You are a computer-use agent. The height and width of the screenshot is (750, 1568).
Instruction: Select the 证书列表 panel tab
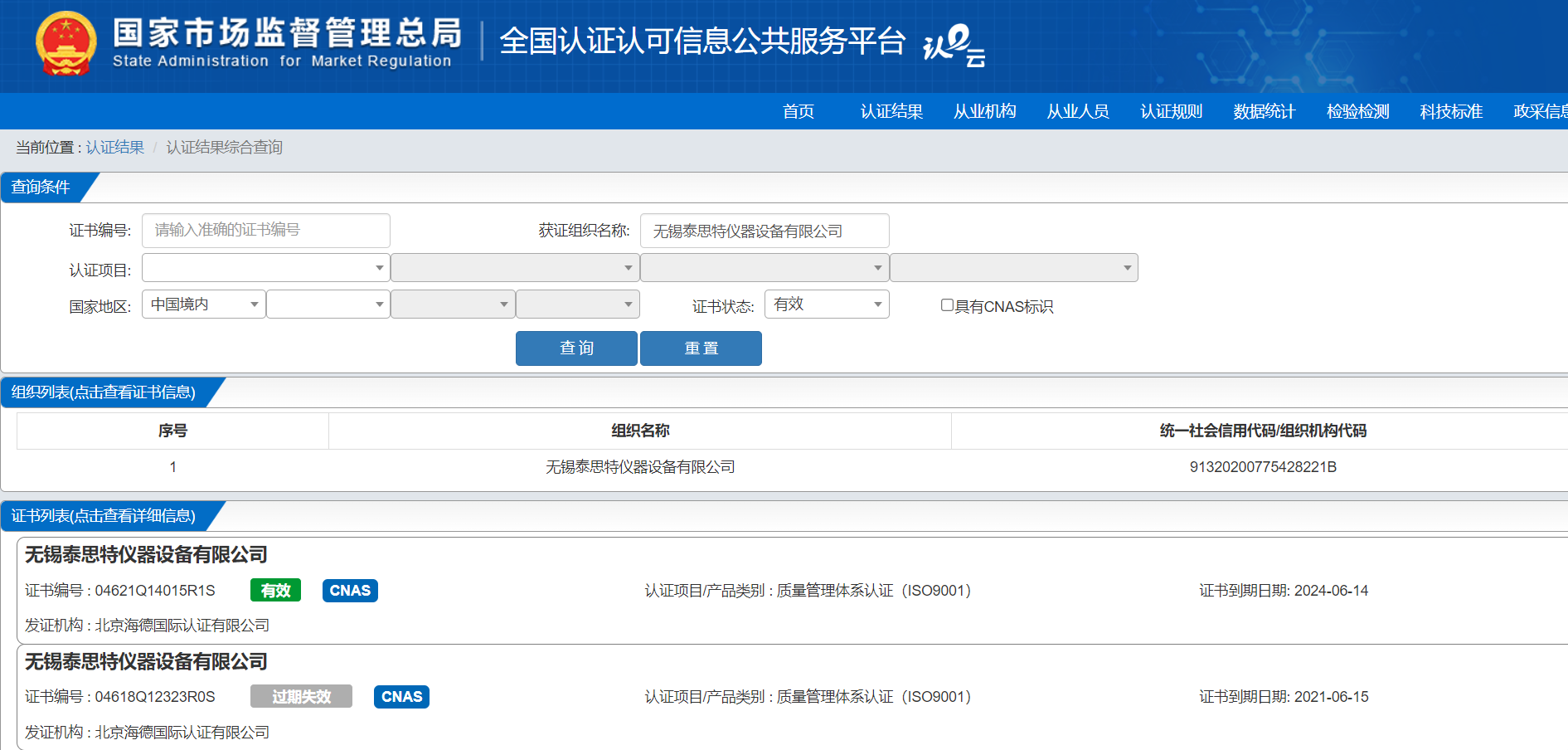click(x=104, y=516)
